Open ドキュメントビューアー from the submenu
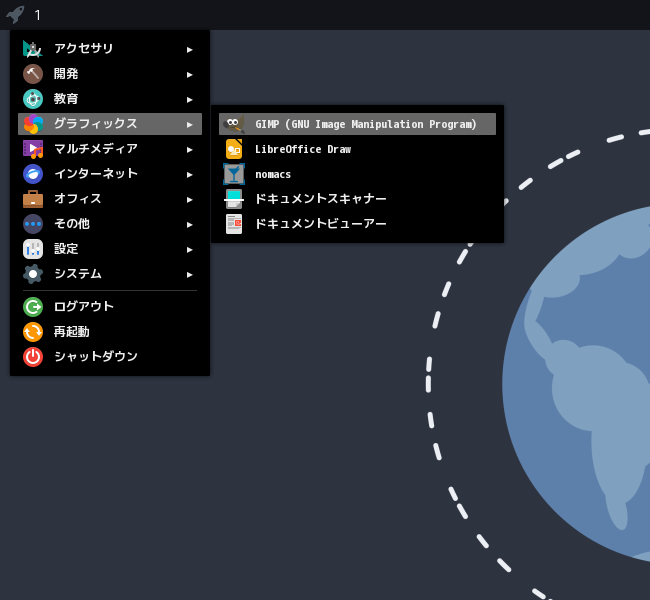Screen dimensions: 650x600 pyautogui.click(x=357, y=224)
